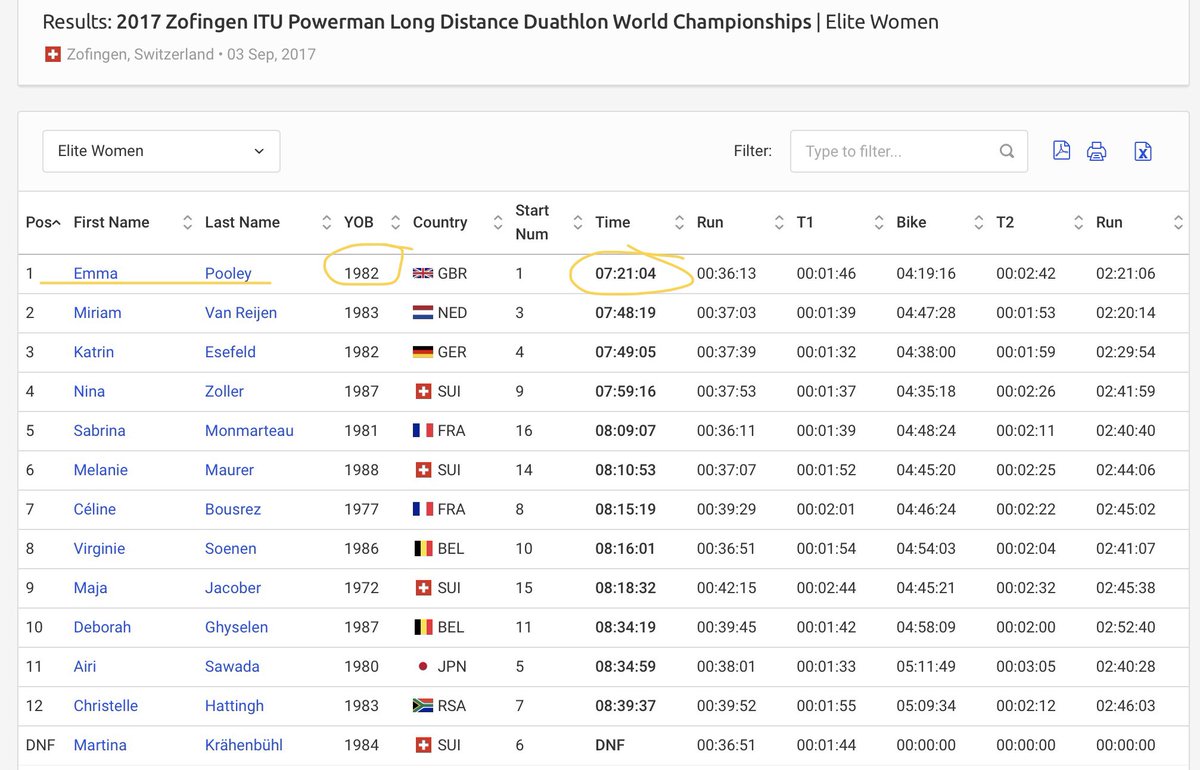Select finish time 07:48:19
This screenshot has width=1200, height=770.
click(625, 313)
